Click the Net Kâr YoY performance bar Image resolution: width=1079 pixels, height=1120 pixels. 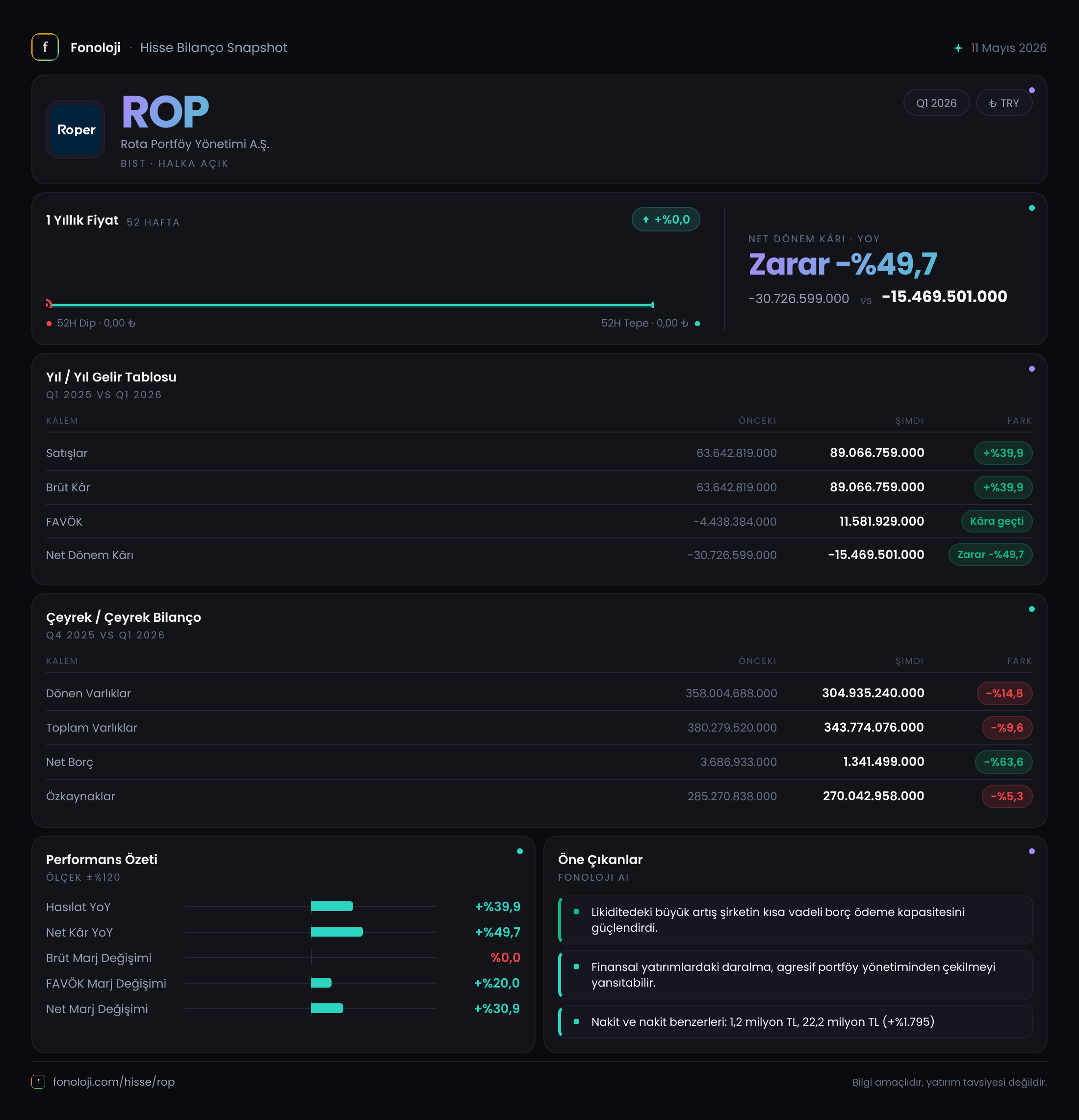(336, 932)
